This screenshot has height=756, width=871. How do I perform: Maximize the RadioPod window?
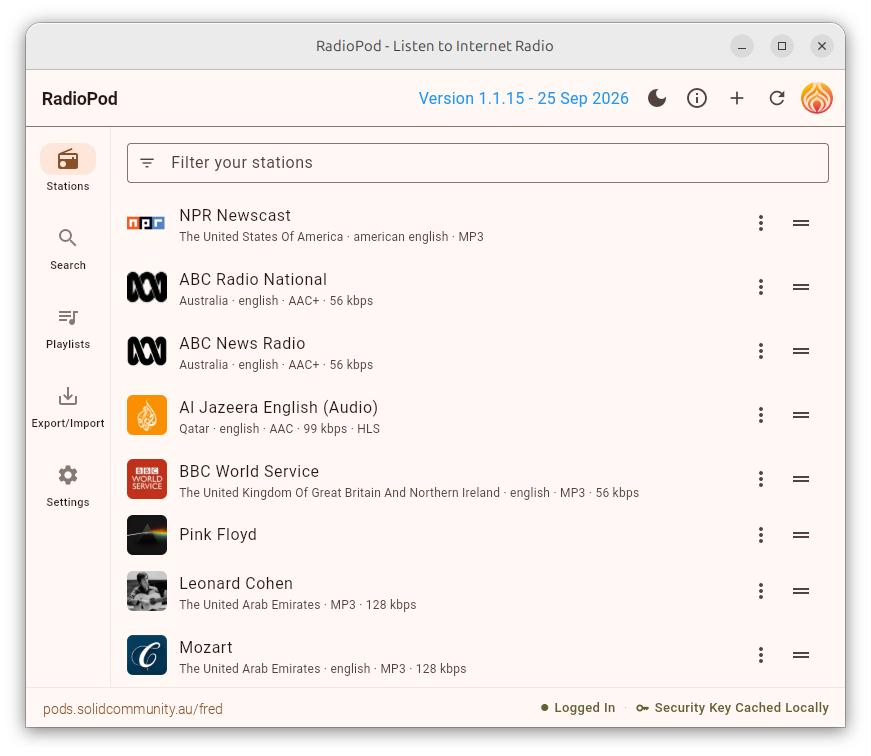pyautogui.click(x=782, y=46)
